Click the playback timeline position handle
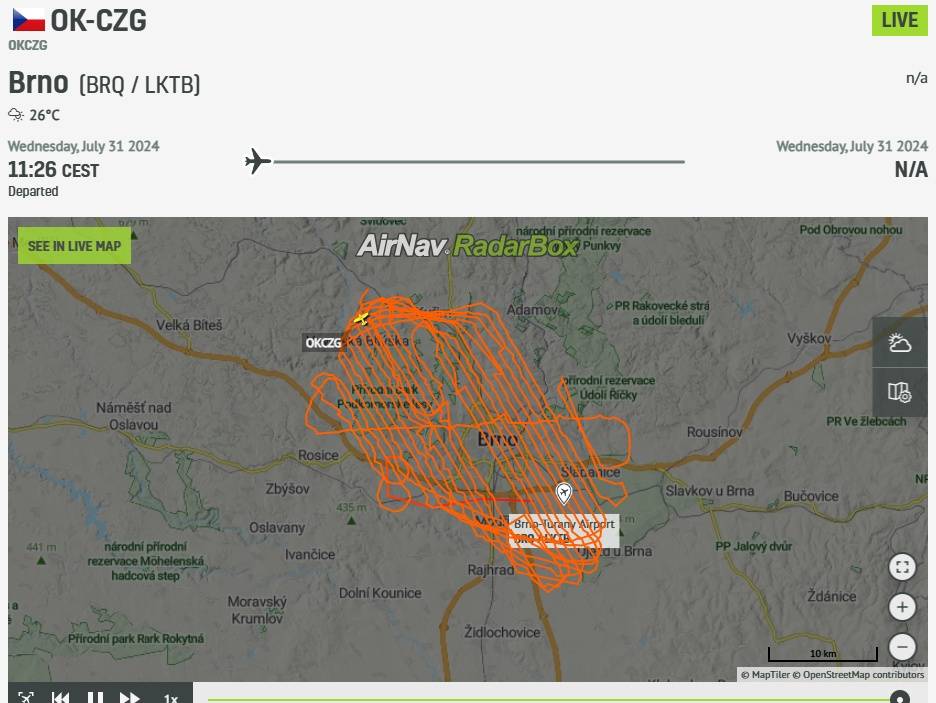This screenshot has height=703, width=936. click(x=900, y=698)
